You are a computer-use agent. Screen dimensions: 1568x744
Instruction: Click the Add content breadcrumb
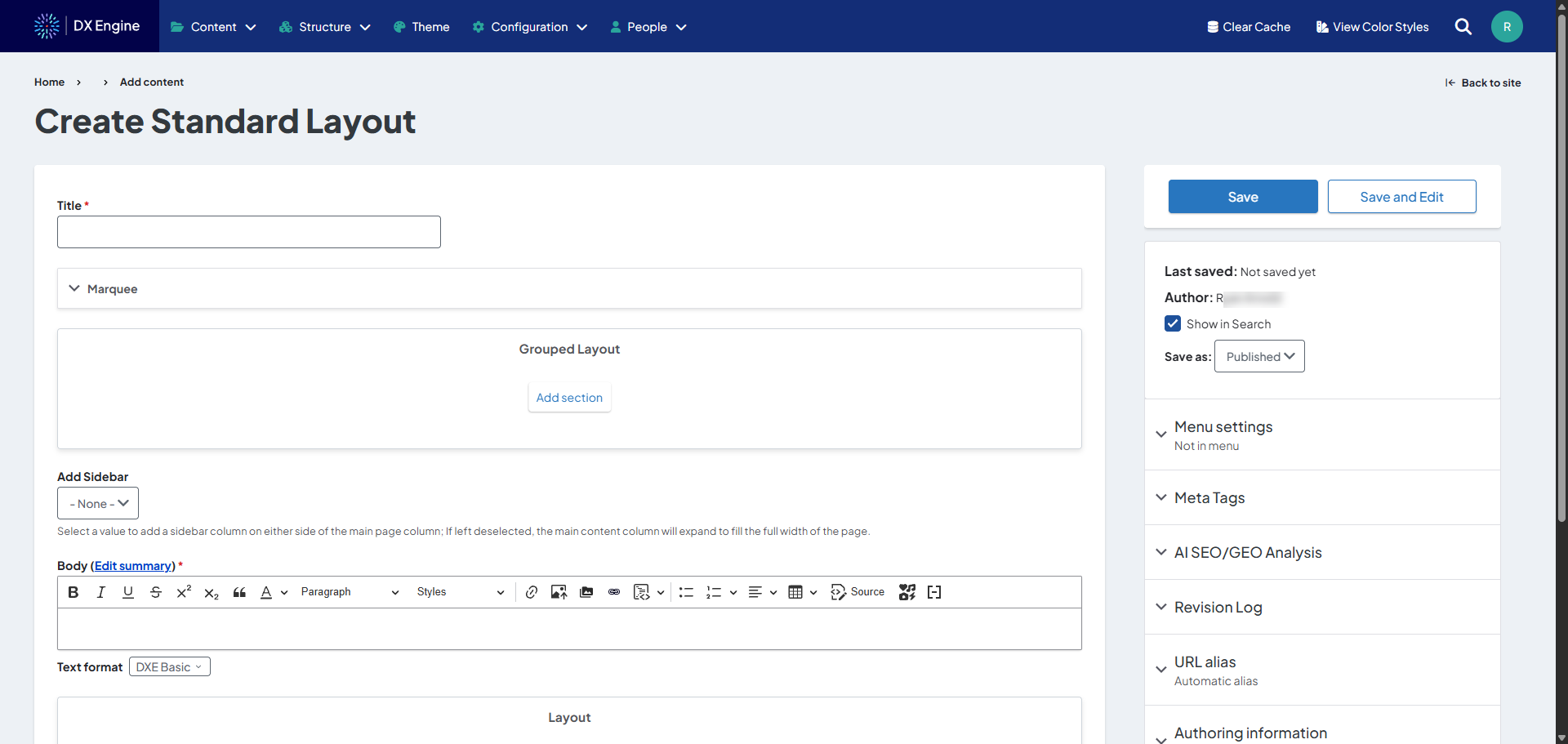click(x=152, y=82)
